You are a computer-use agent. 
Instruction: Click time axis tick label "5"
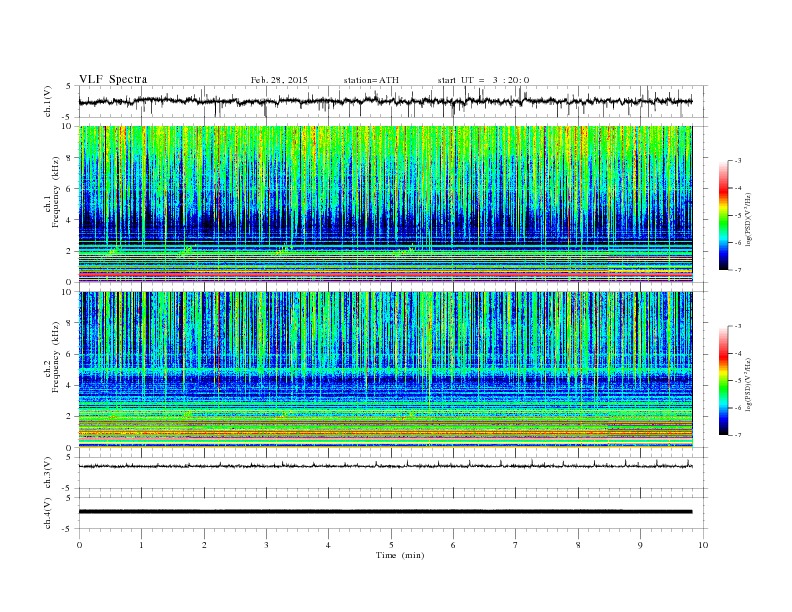point(391,545)
